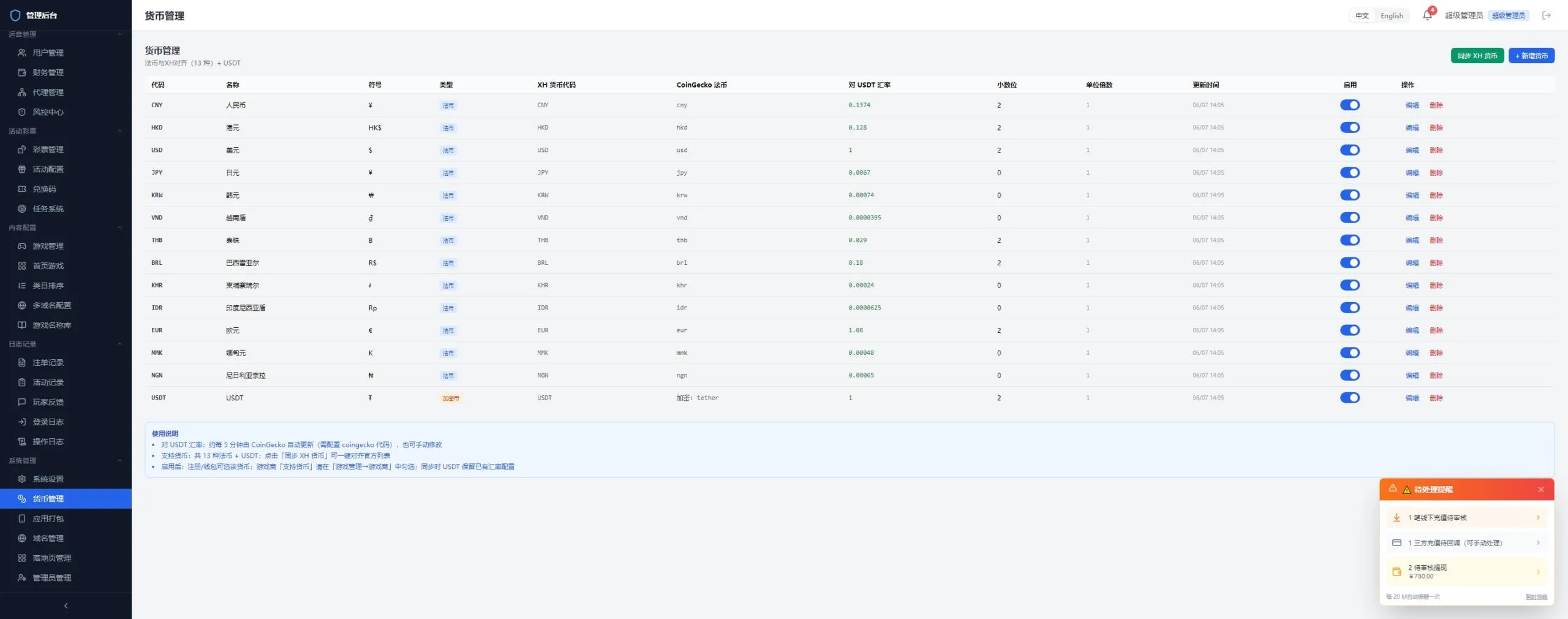1568x619 pixels.
Task: Click the 多域名配置 globe icon
Action: 22,305
